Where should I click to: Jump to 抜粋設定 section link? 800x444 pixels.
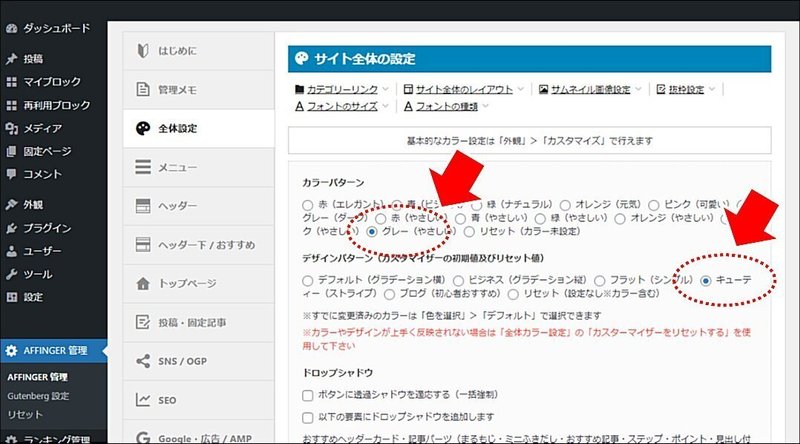coord(686,89)
